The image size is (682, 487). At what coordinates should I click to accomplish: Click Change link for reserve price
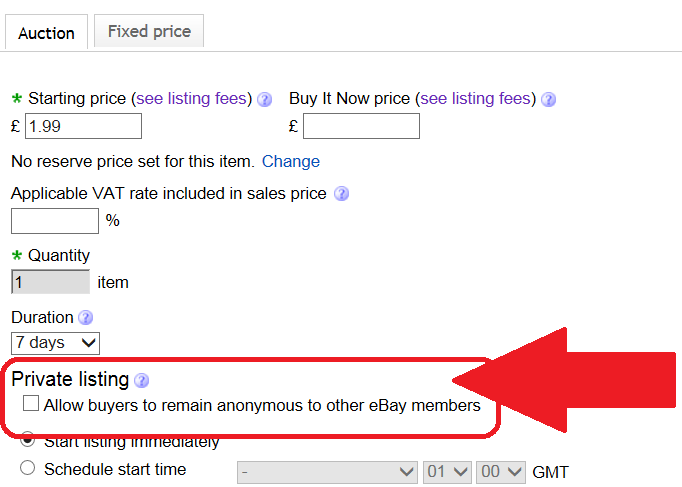pyautogui.click(x=291, y=161)
